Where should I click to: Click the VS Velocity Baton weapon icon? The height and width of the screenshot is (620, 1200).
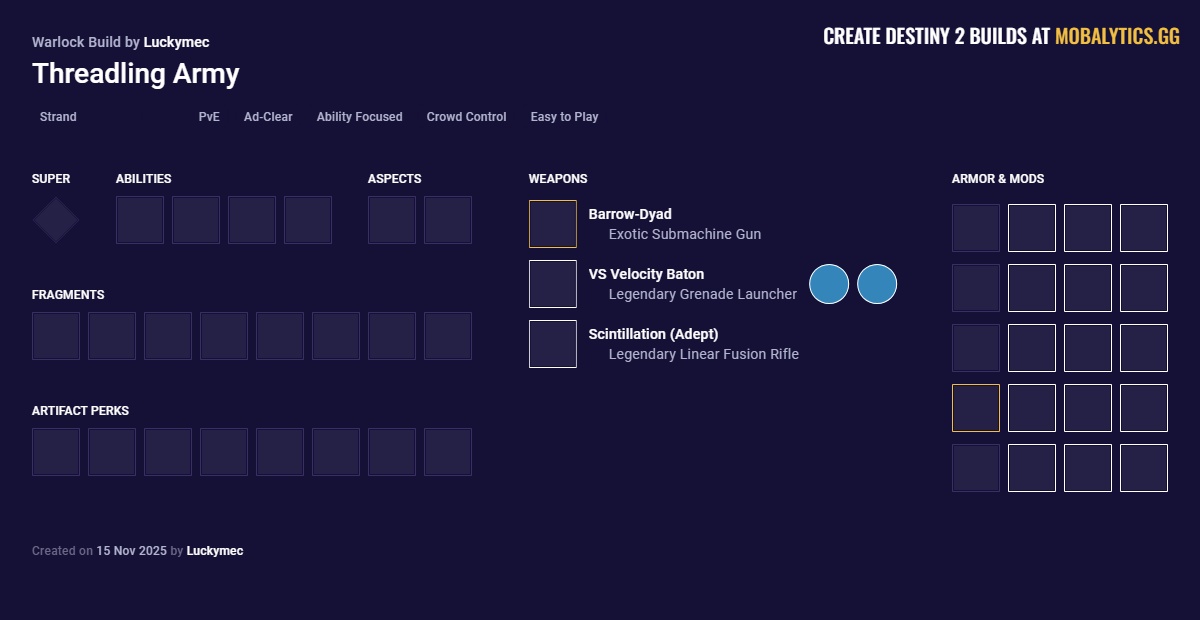(553, 284)
